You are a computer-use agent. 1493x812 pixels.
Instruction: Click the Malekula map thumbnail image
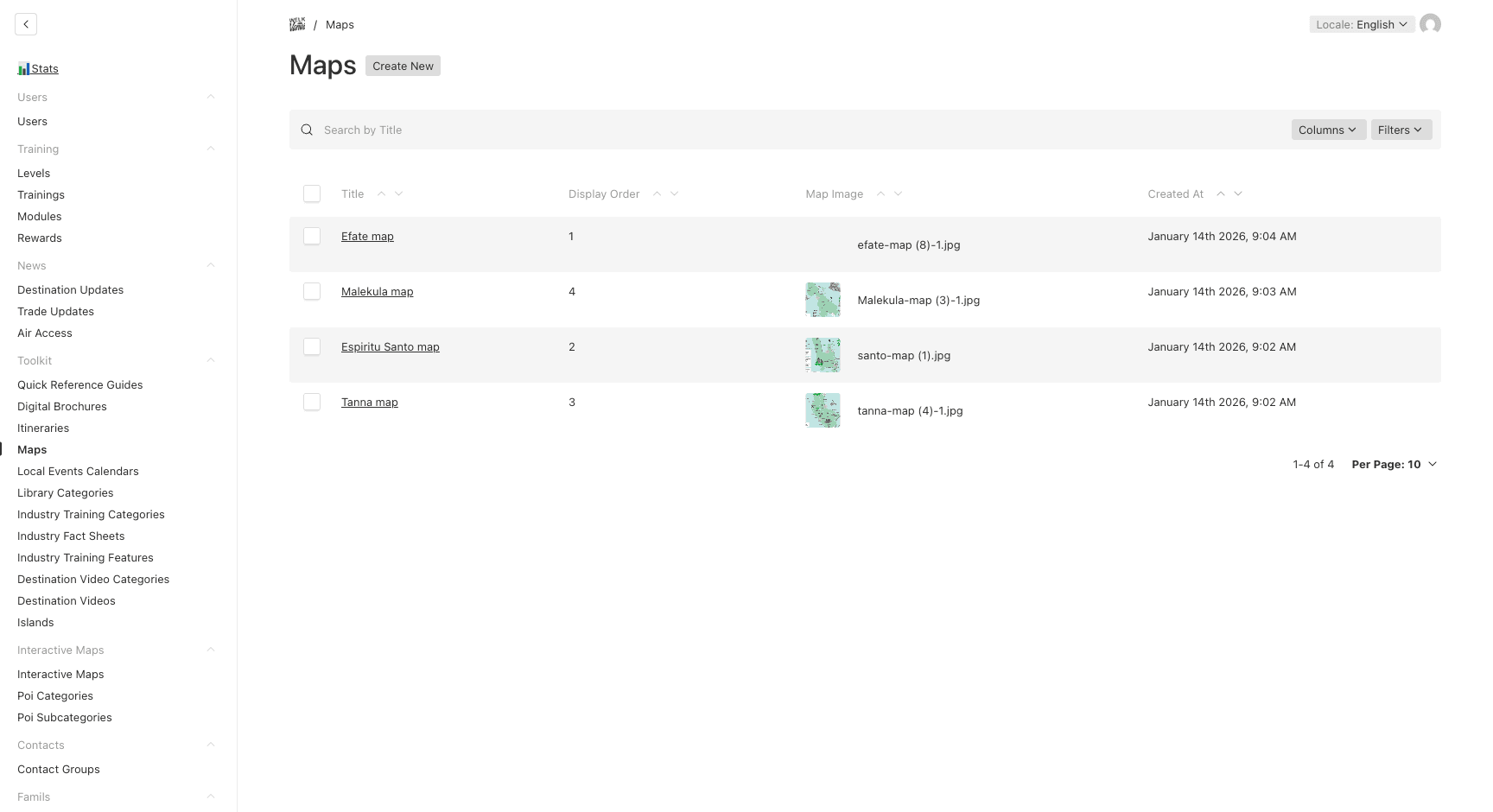[823, 300]
